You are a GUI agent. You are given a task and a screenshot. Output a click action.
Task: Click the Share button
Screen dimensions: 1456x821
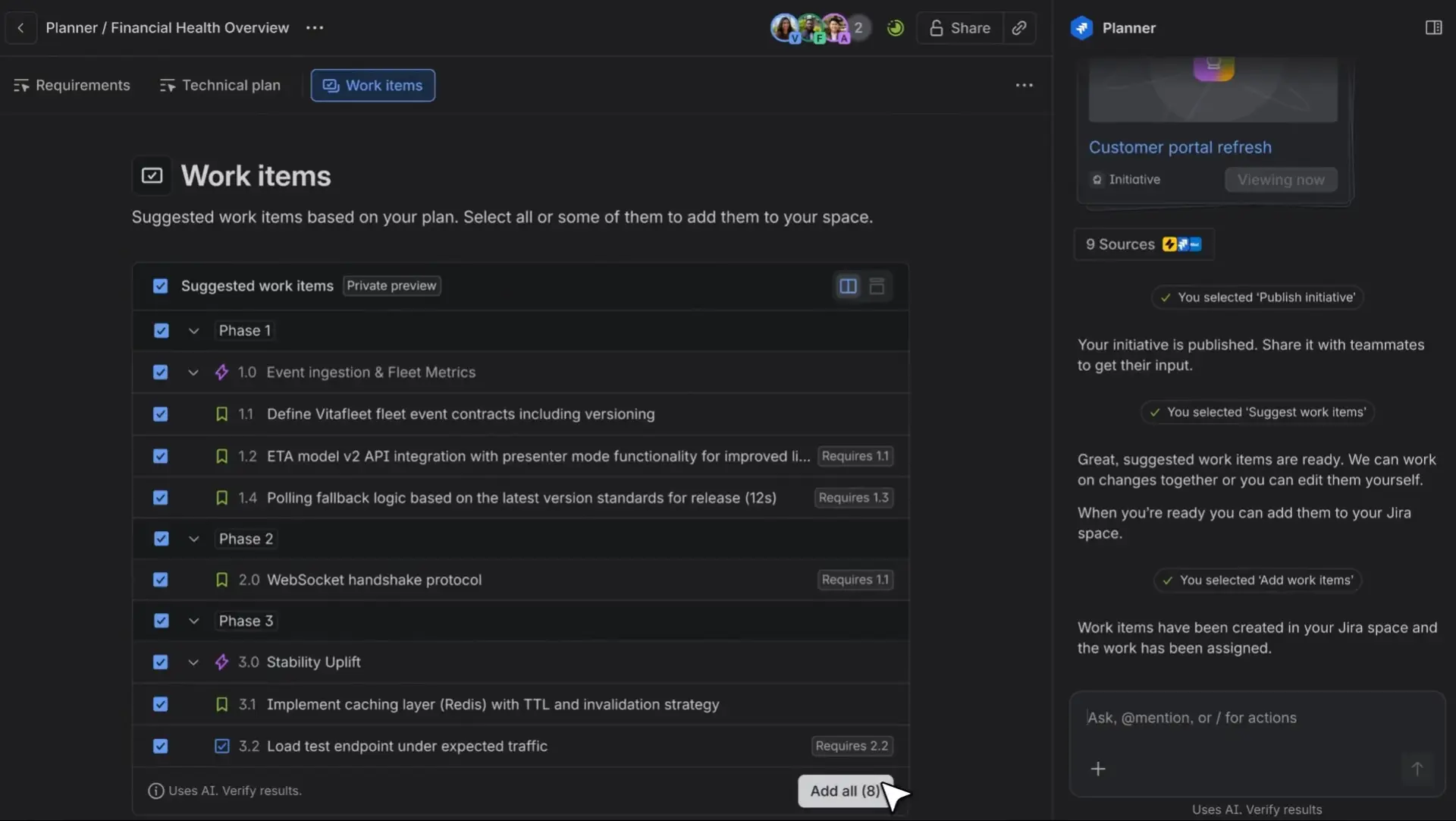coord(959,28)
